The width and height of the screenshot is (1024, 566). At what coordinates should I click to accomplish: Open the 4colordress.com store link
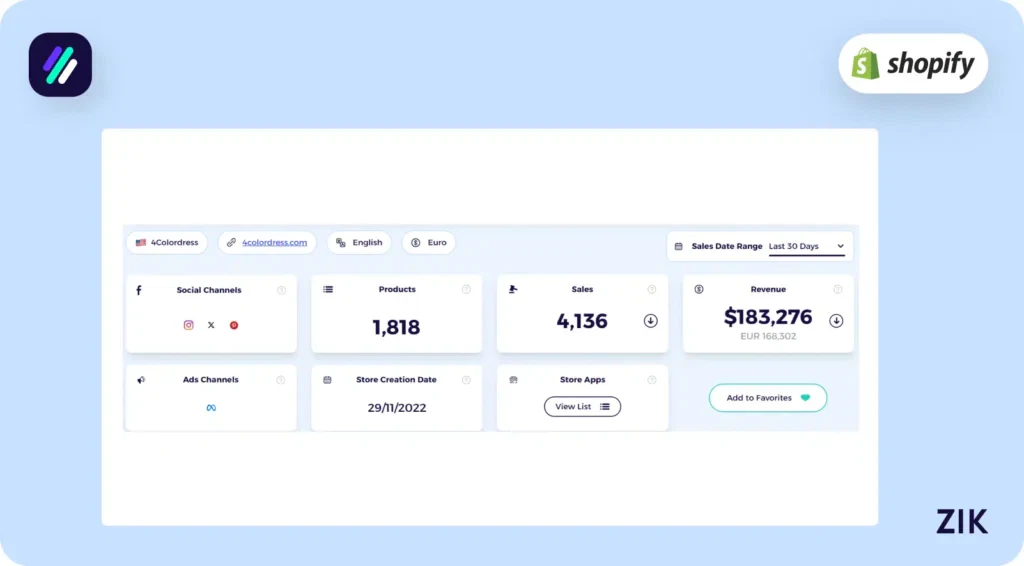[274, 242]
